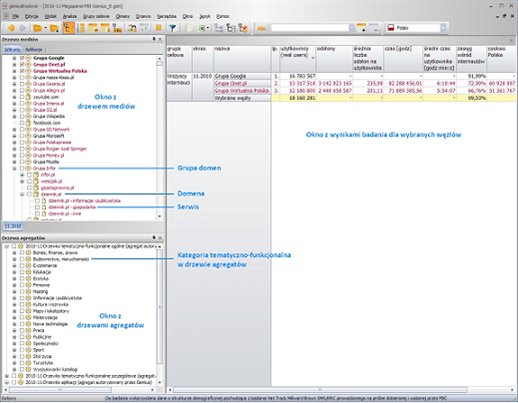Click the forward arrow toolbar icon

[x=23, y=28]
